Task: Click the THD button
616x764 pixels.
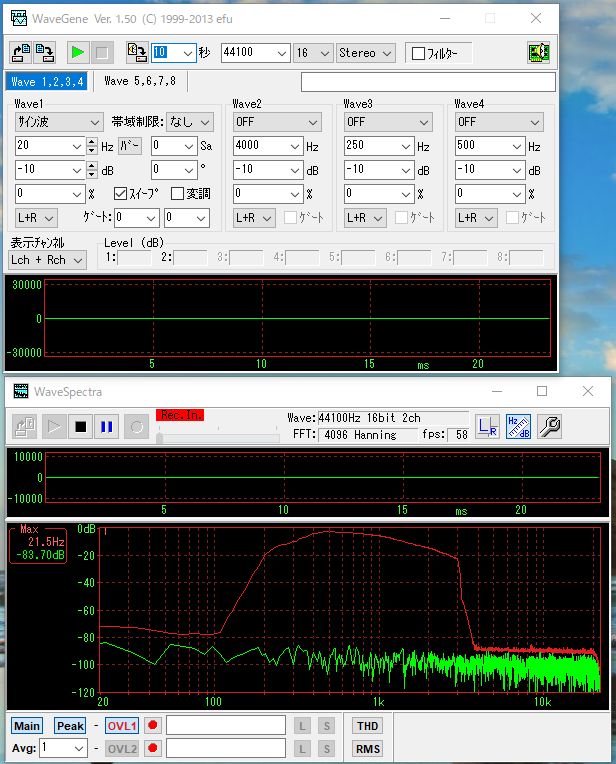Action: point(367,725)
